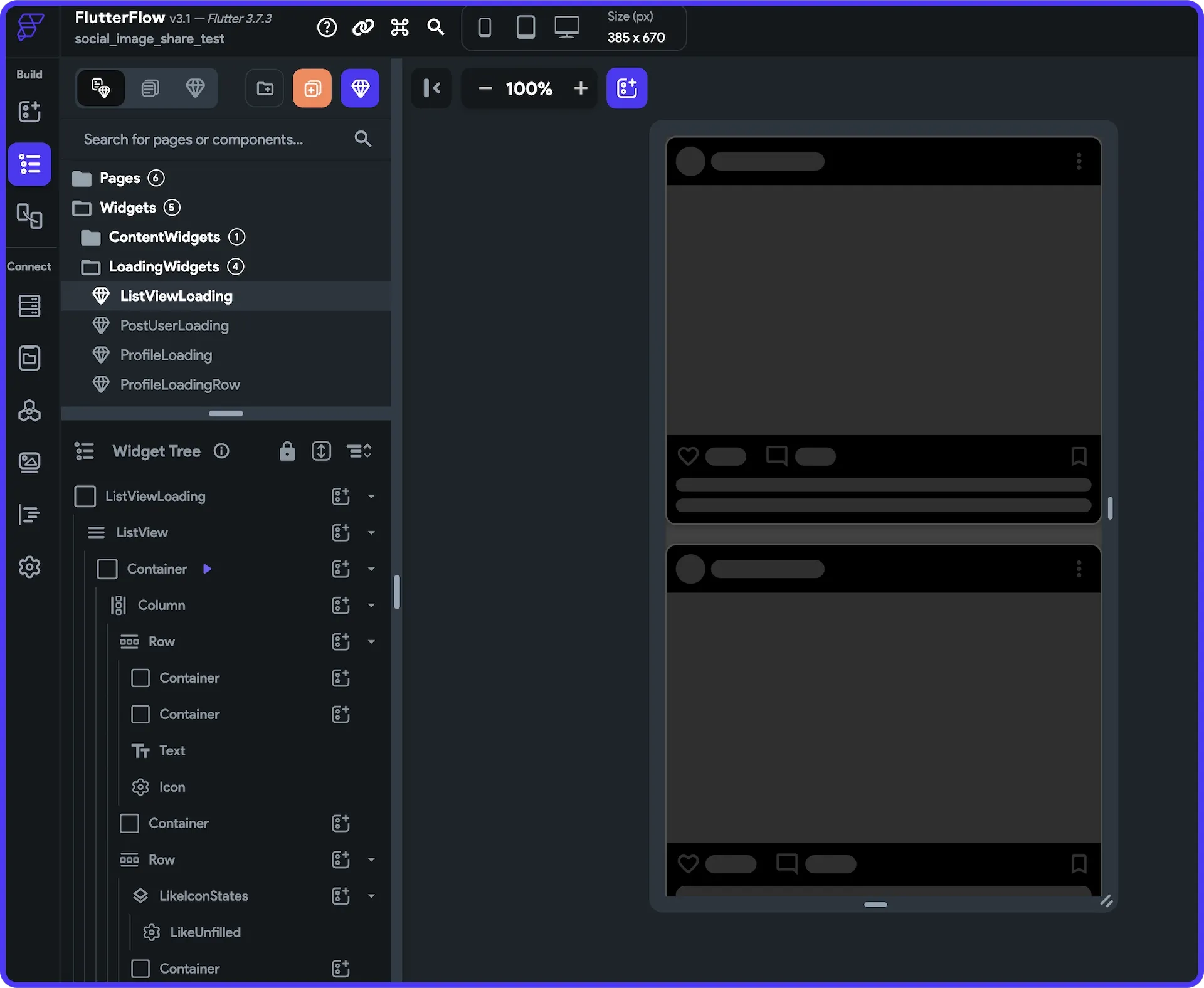Image resolution: width=1204 pixels, height=988 pixels.
Task: Switch canvas to desktop device view
Action: (566, 27)
